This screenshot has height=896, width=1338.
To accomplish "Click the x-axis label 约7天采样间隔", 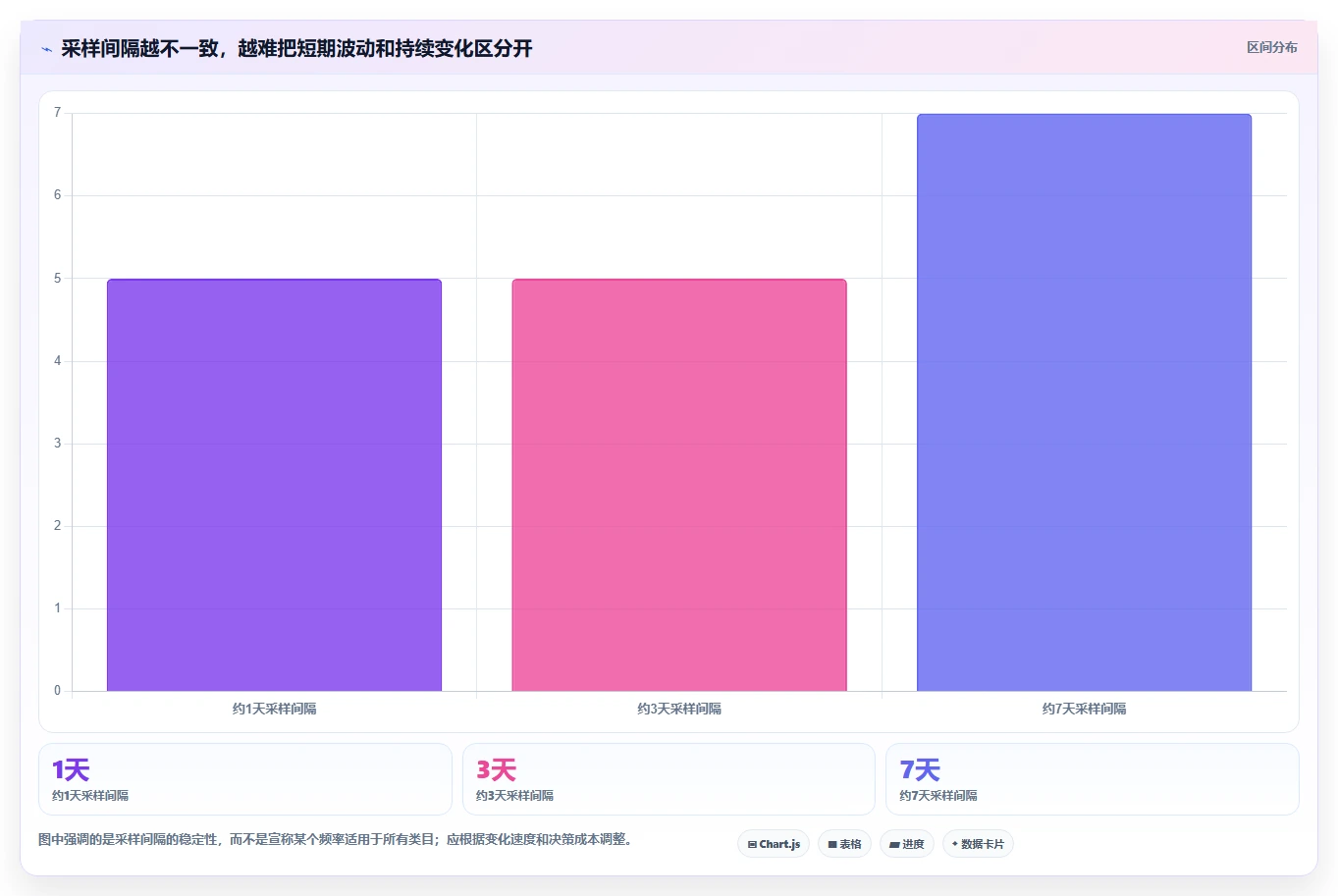I will point(1084,709).
